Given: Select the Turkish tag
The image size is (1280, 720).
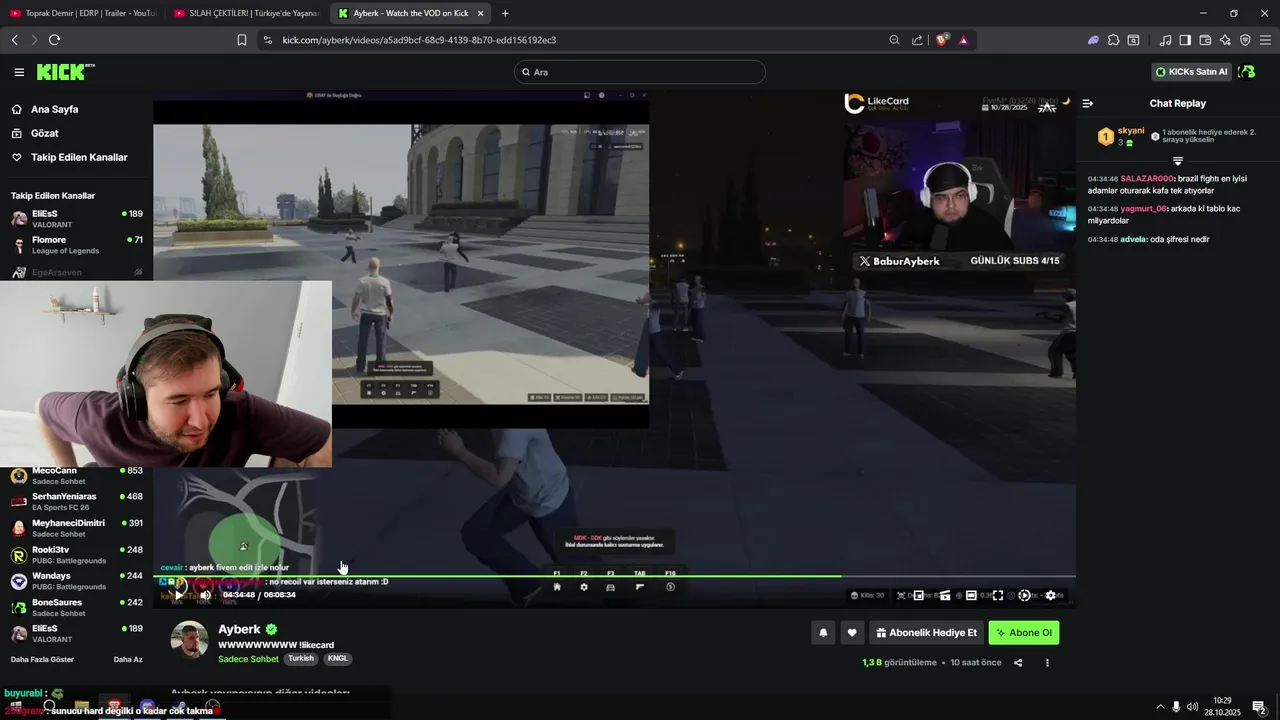Looking at the screenshot, I should pyautogui.click(x=301, y=659).
